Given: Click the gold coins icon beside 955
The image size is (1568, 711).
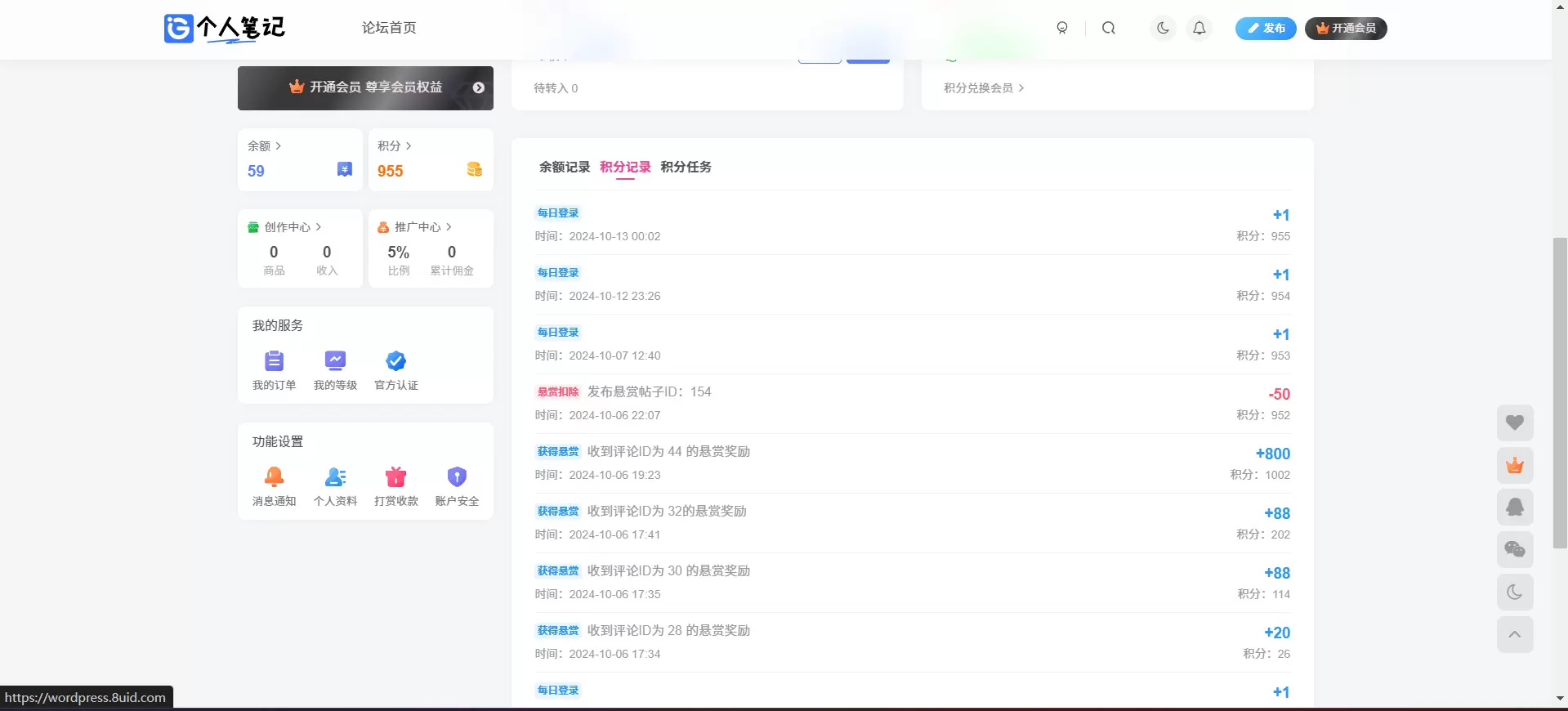Looking at the screenshot, I should (475, 169).
